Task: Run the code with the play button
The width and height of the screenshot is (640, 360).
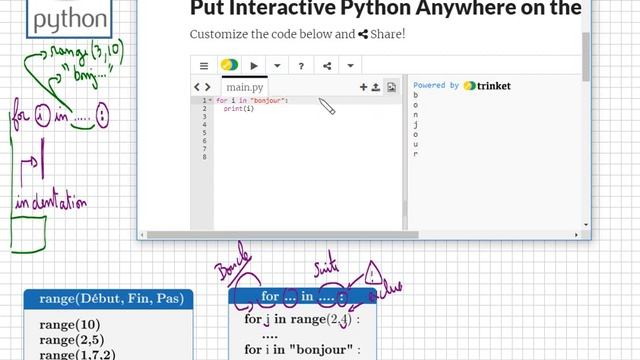Action: [254, 66]
